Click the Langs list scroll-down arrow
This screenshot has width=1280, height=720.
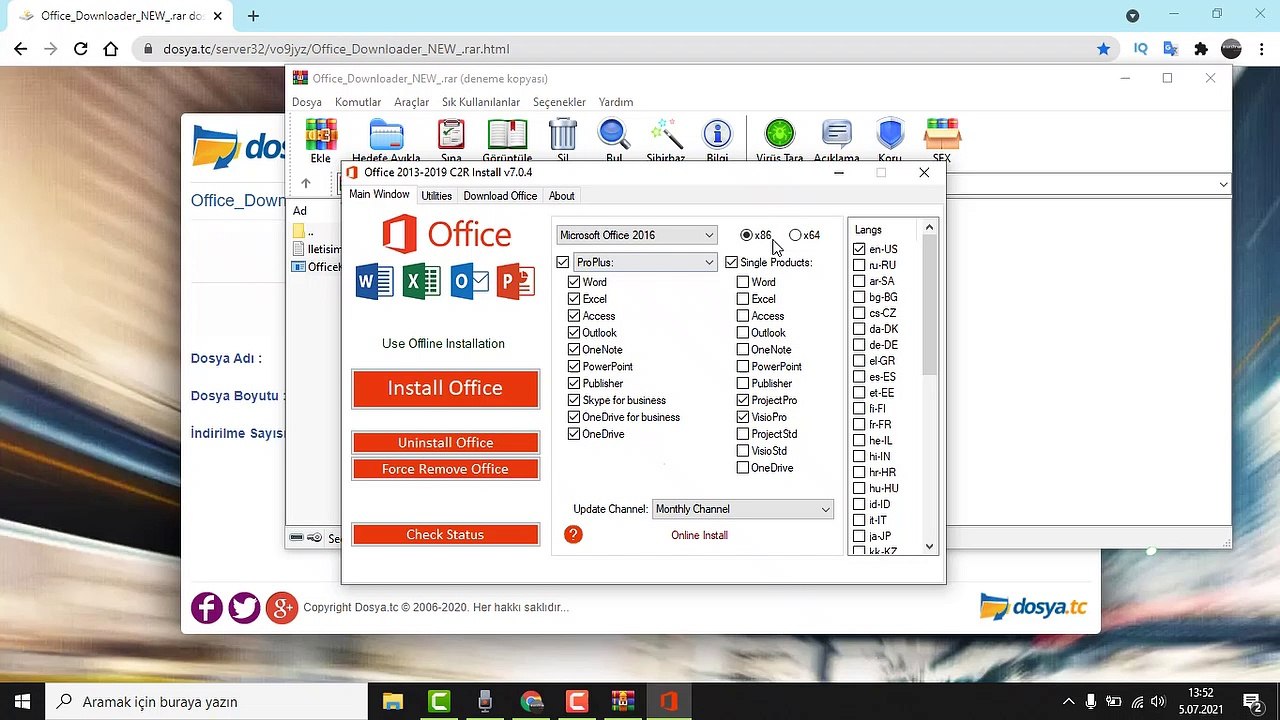(x=929, y=546)
